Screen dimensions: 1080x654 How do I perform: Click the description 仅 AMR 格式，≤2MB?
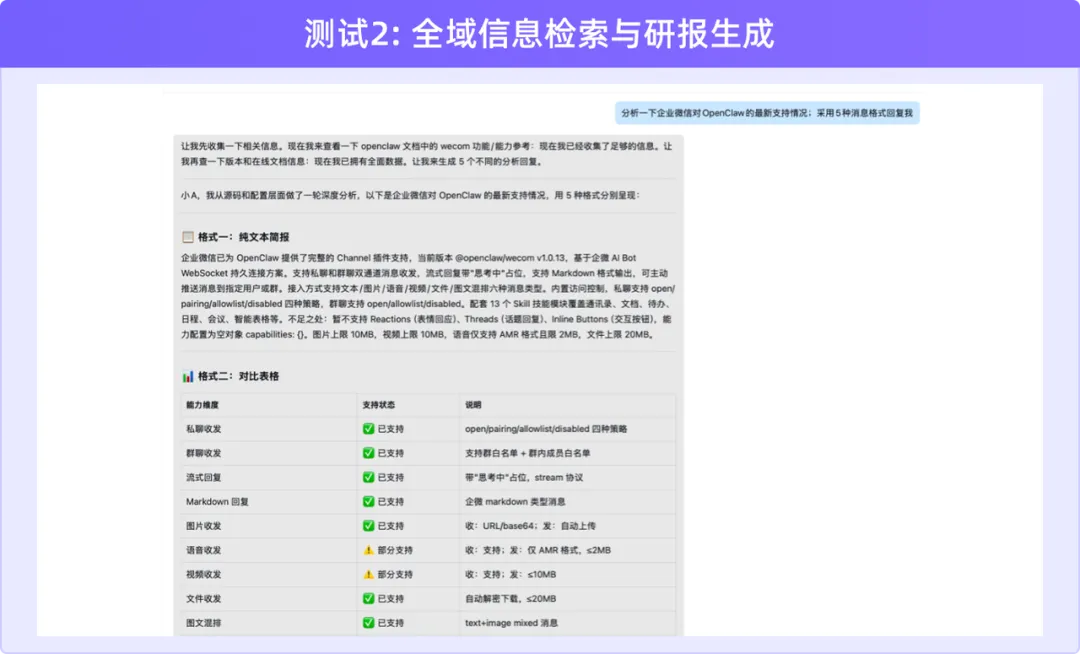click(538, 550)
